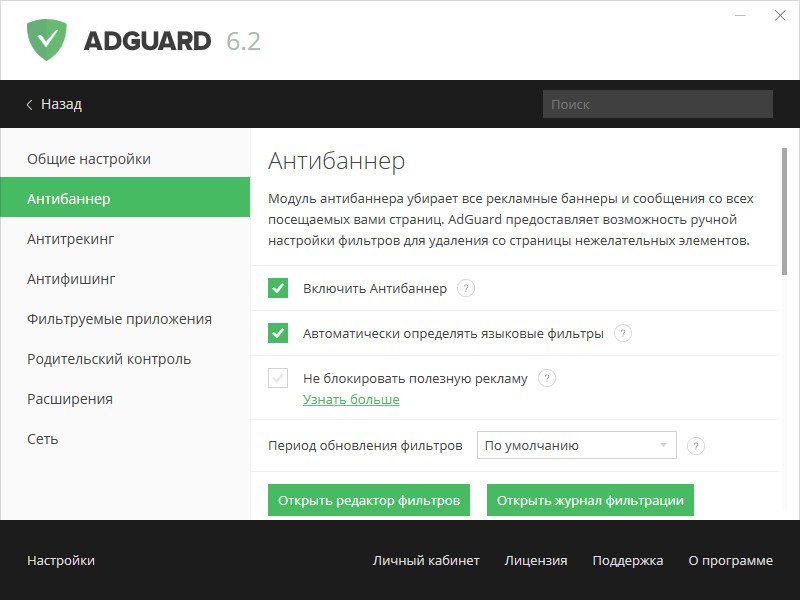Open the Лицензия footer link
Image resolution: width=800 pixels, height=600 pixels.
[536, 560]
